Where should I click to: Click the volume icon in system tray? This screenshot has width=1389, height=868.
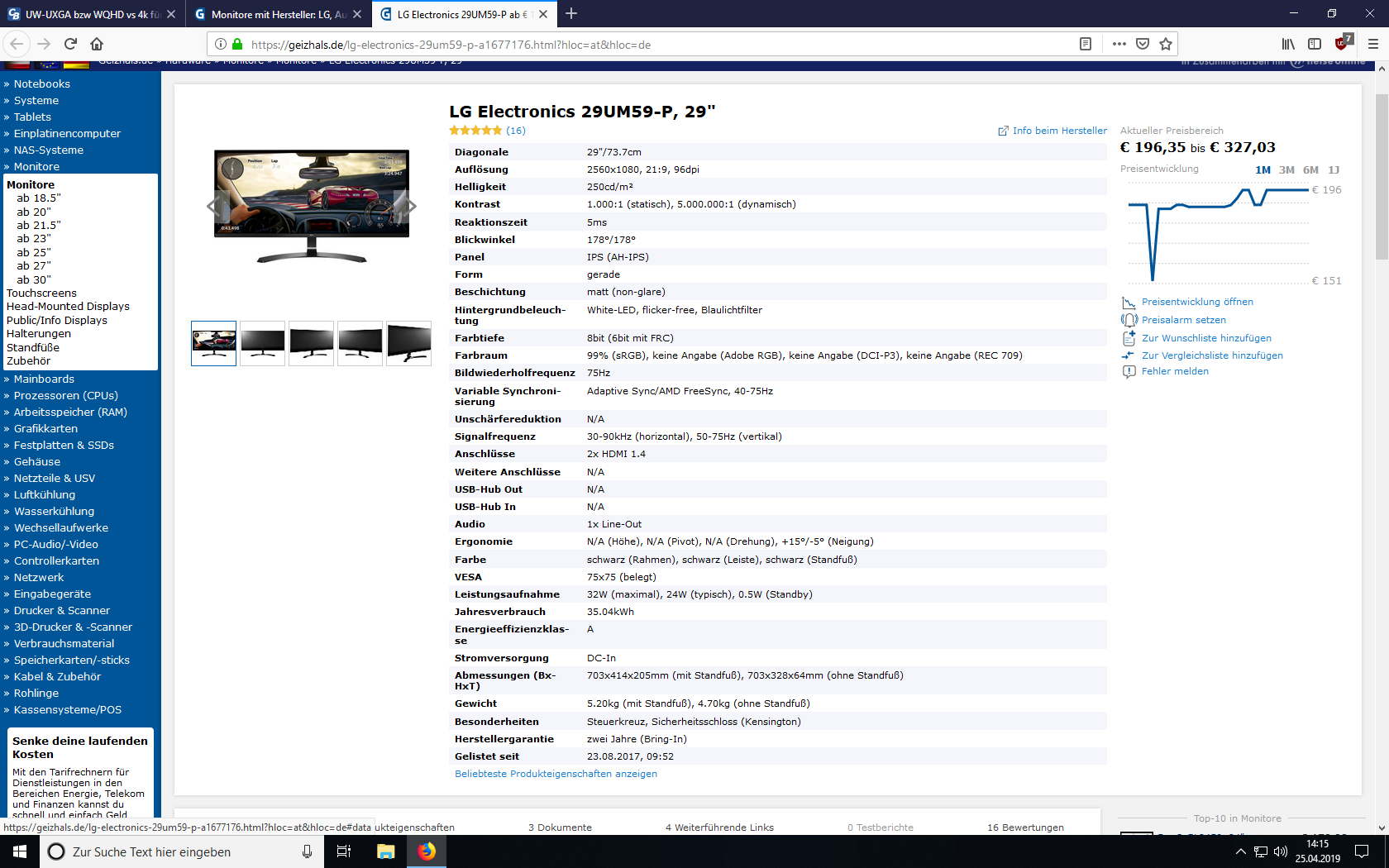pyautogui.click(x=1281, y=851)
